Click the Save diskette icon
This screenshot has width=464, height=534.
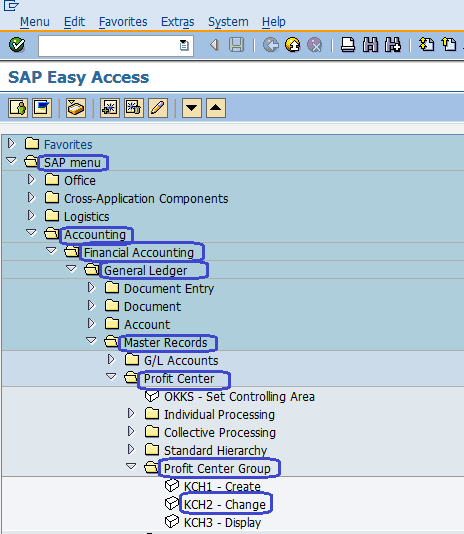click(236, 45)
